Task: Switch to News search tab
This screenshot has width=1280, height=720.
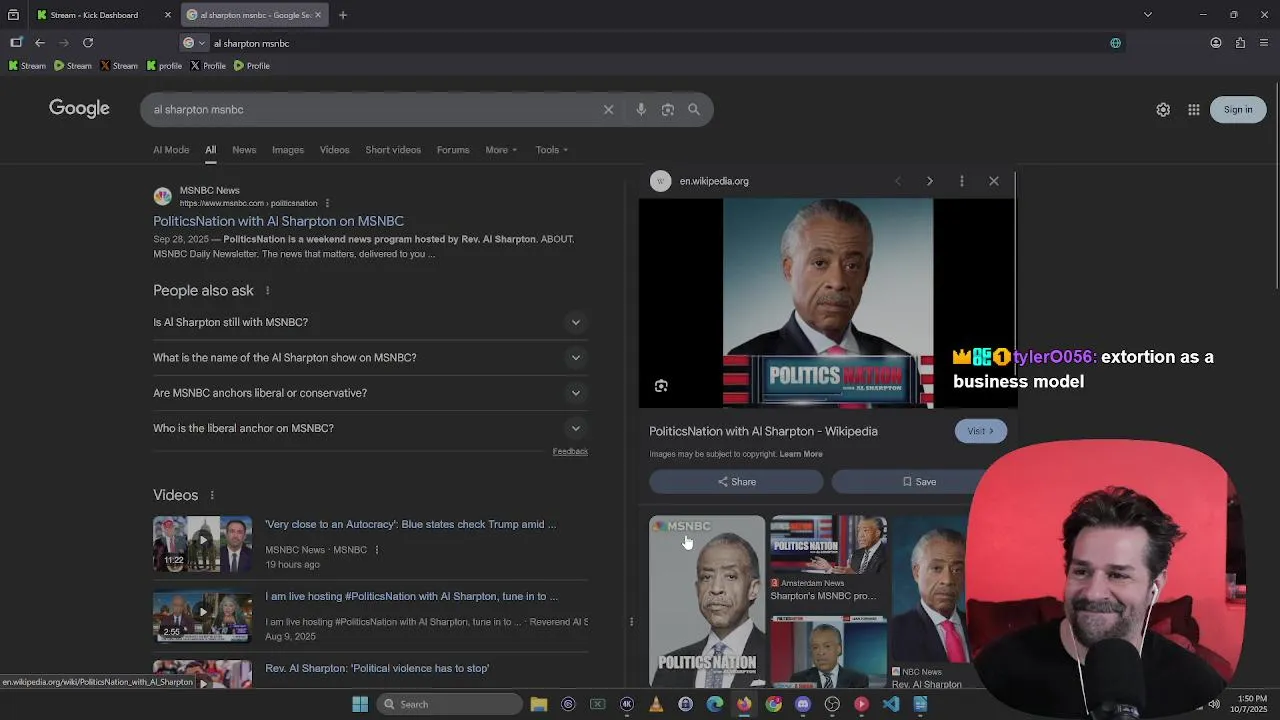Action: [244, 150]
